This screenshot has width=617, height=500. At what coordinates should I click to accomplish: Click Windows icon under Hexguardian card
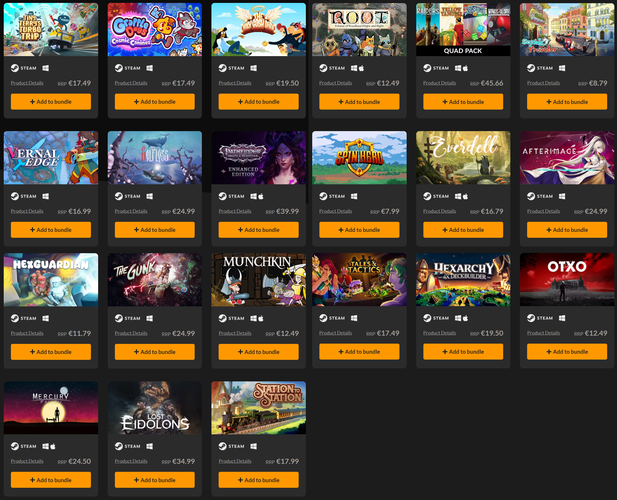(46, 318)
